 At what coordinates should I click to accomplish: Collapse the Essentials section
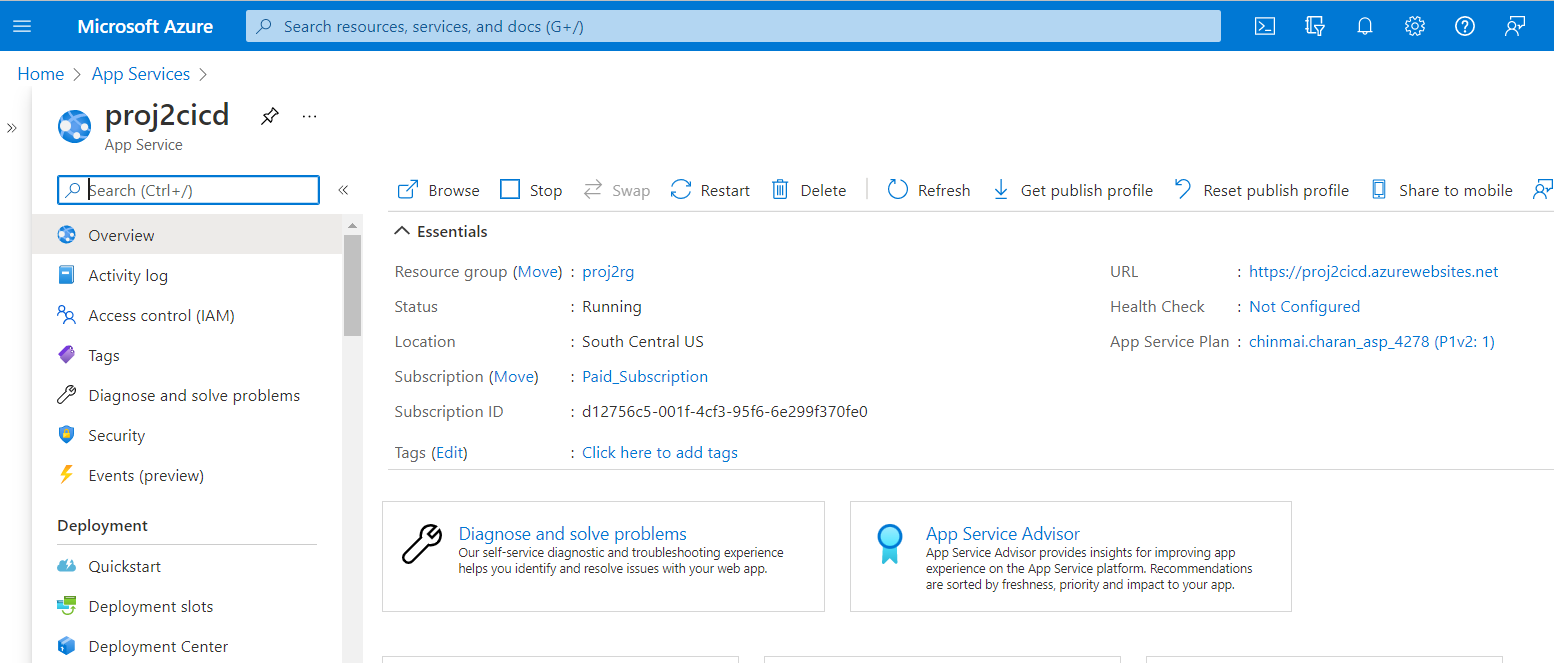(441, 231)
